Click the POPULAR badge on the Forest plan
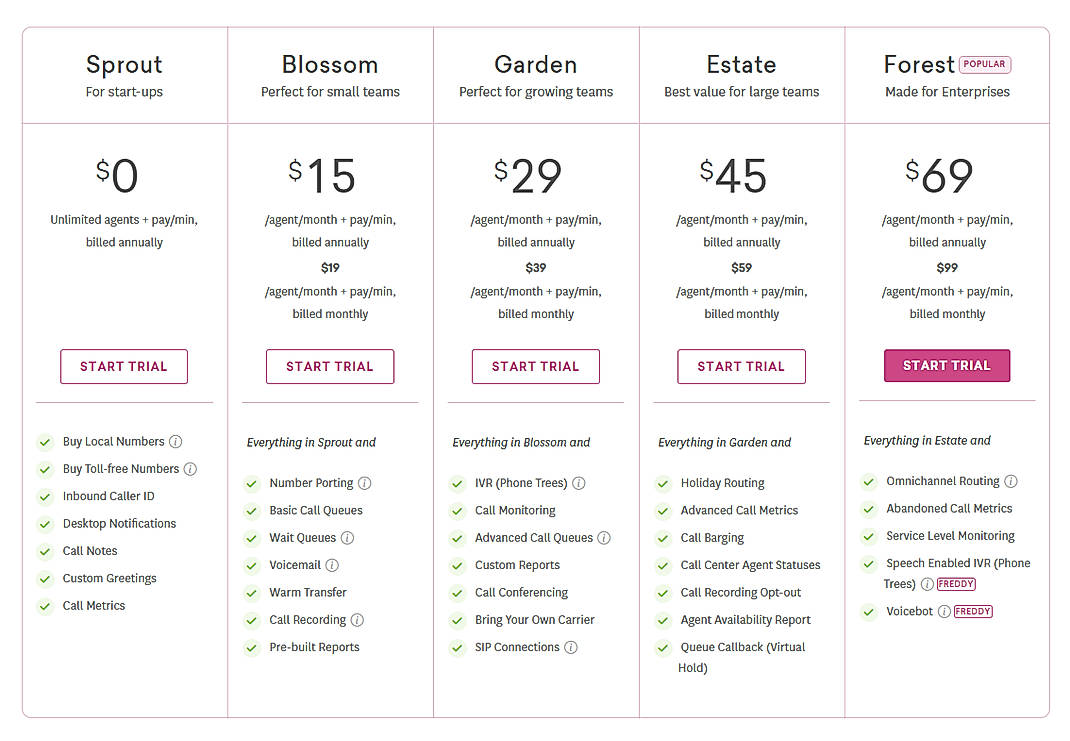This screenshot has height=741, width=1070. (x=984, y=63)
